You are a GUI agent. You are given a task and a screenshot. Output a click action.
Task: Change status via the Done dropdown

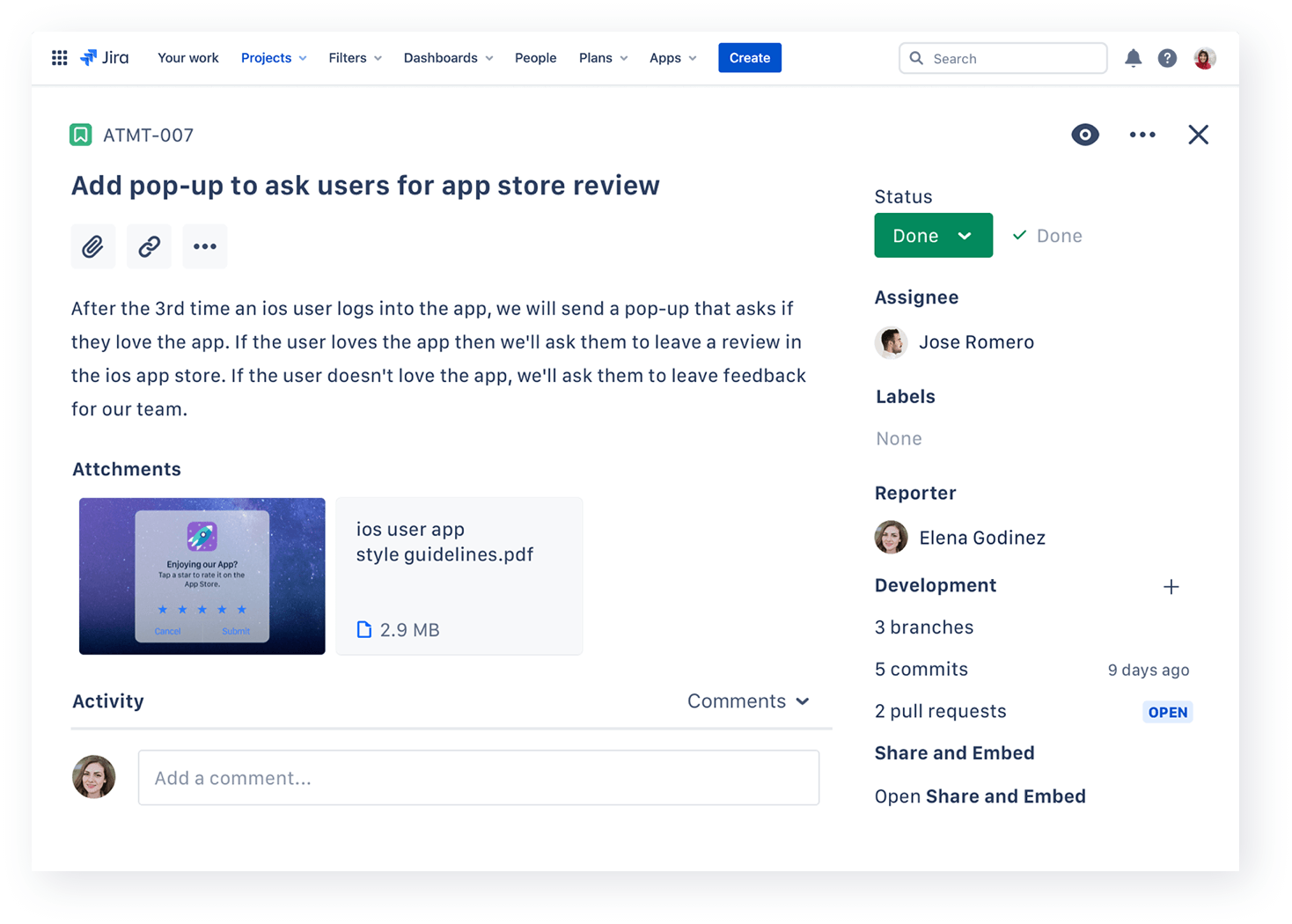click(933, 236)
